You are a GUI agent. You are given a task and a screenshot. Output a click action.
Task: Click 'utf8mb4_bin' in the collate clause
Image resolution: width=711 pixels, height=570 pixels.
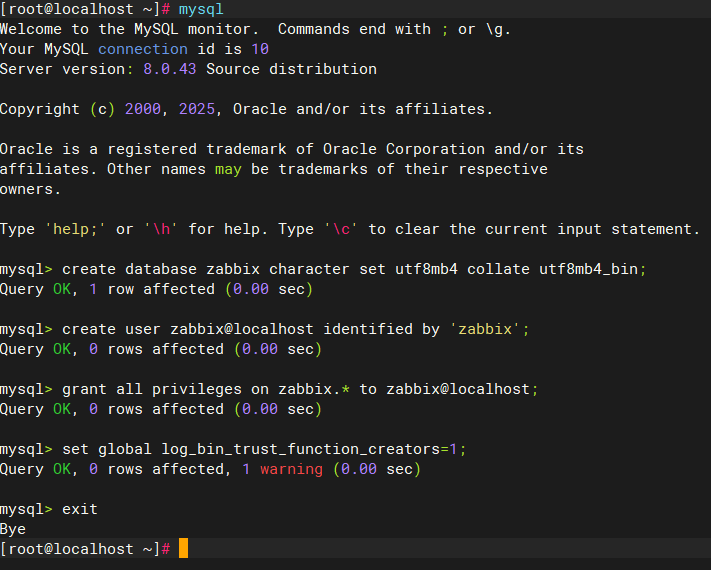tap(588, 269)
